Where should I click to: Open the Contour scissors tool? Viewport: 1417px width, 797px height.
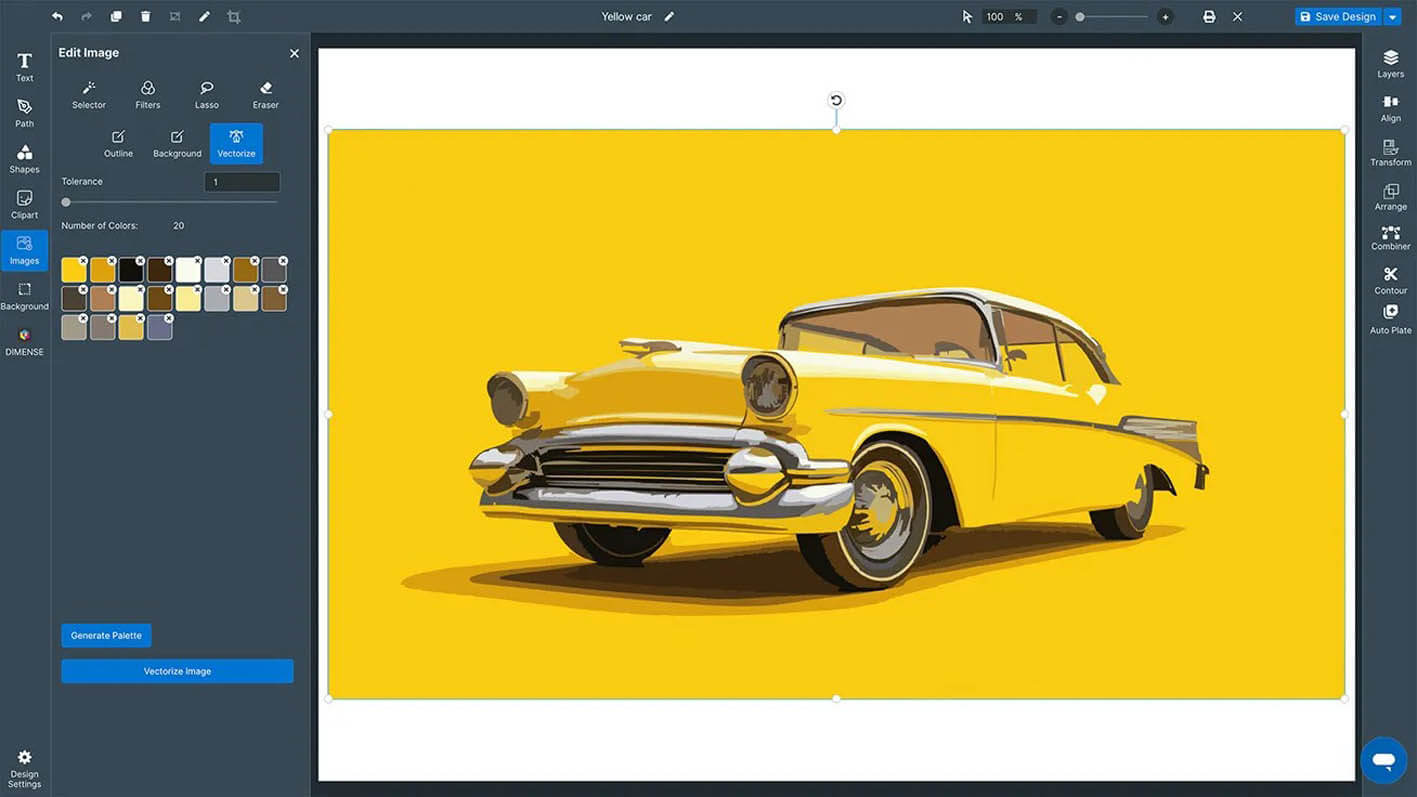click(x=1390, y=280)
